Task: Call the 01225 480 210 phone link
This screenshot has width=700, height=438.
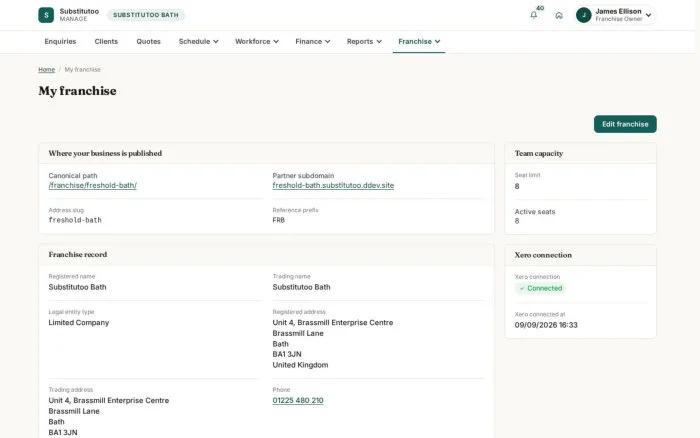Action: 298,400
